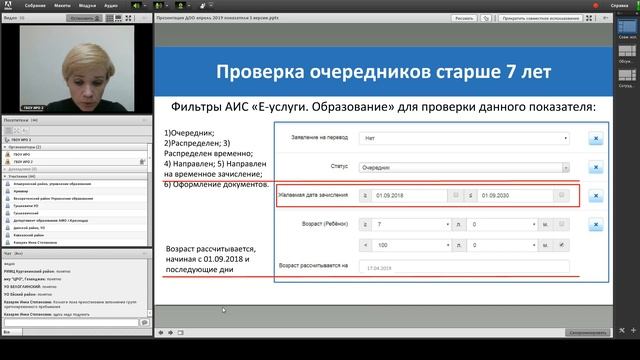Open the Макеты menu
The width and height of the screenshot is (640, 360).
coord(62,6)
